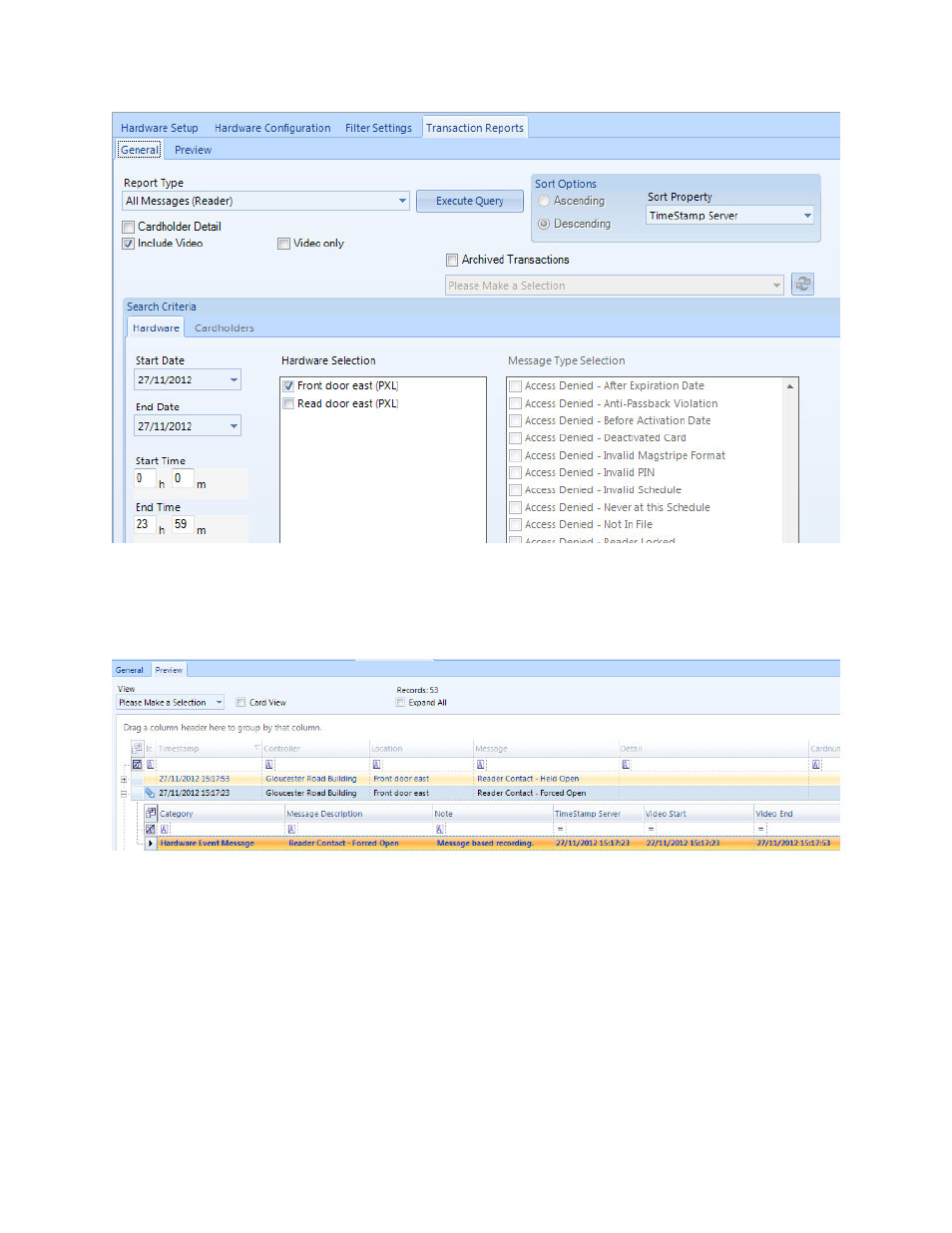This screenshot has width=952, height=1233.
Task: Expand the 15:17:53 Held Open row
Action: (x=124, y=780)
